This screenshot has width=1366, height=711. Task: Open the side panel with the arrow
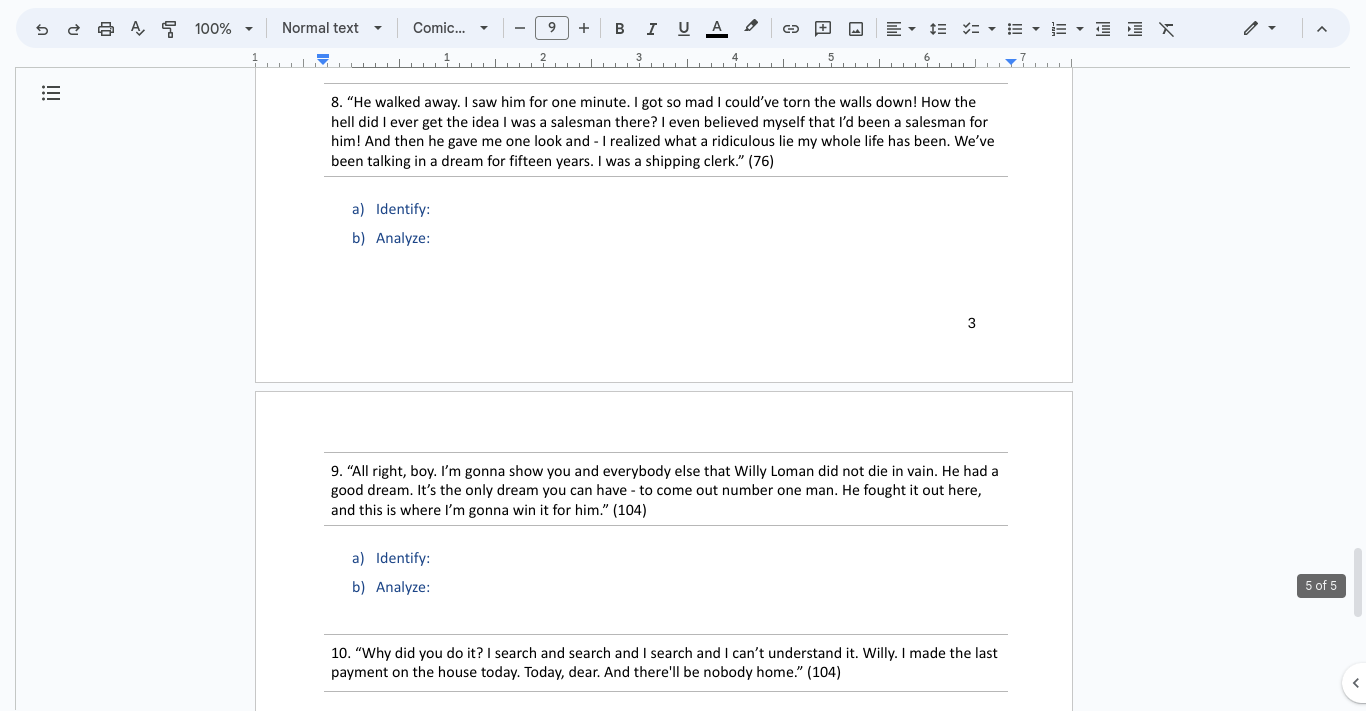pos(1355,683)
